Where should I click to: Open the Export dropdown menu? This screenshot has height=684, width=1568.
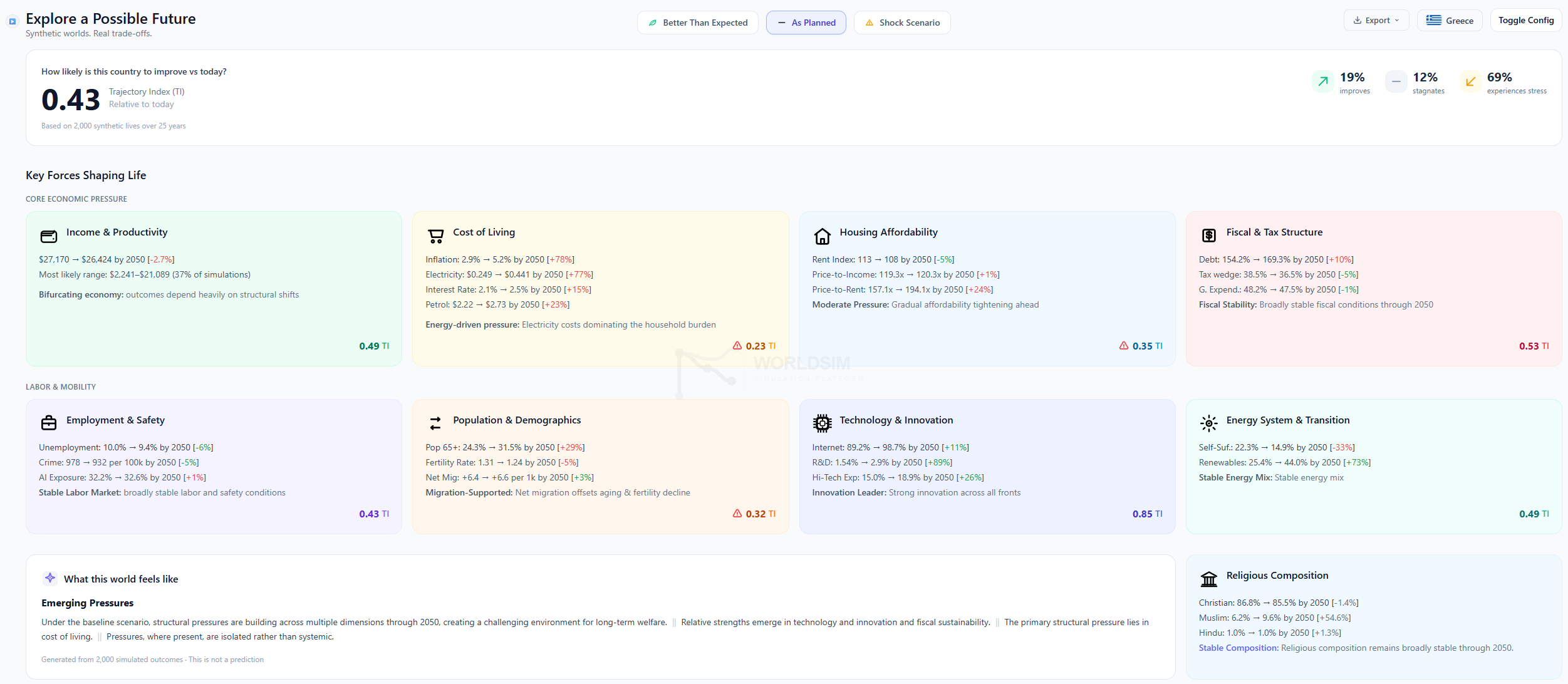coord(1376,20)
